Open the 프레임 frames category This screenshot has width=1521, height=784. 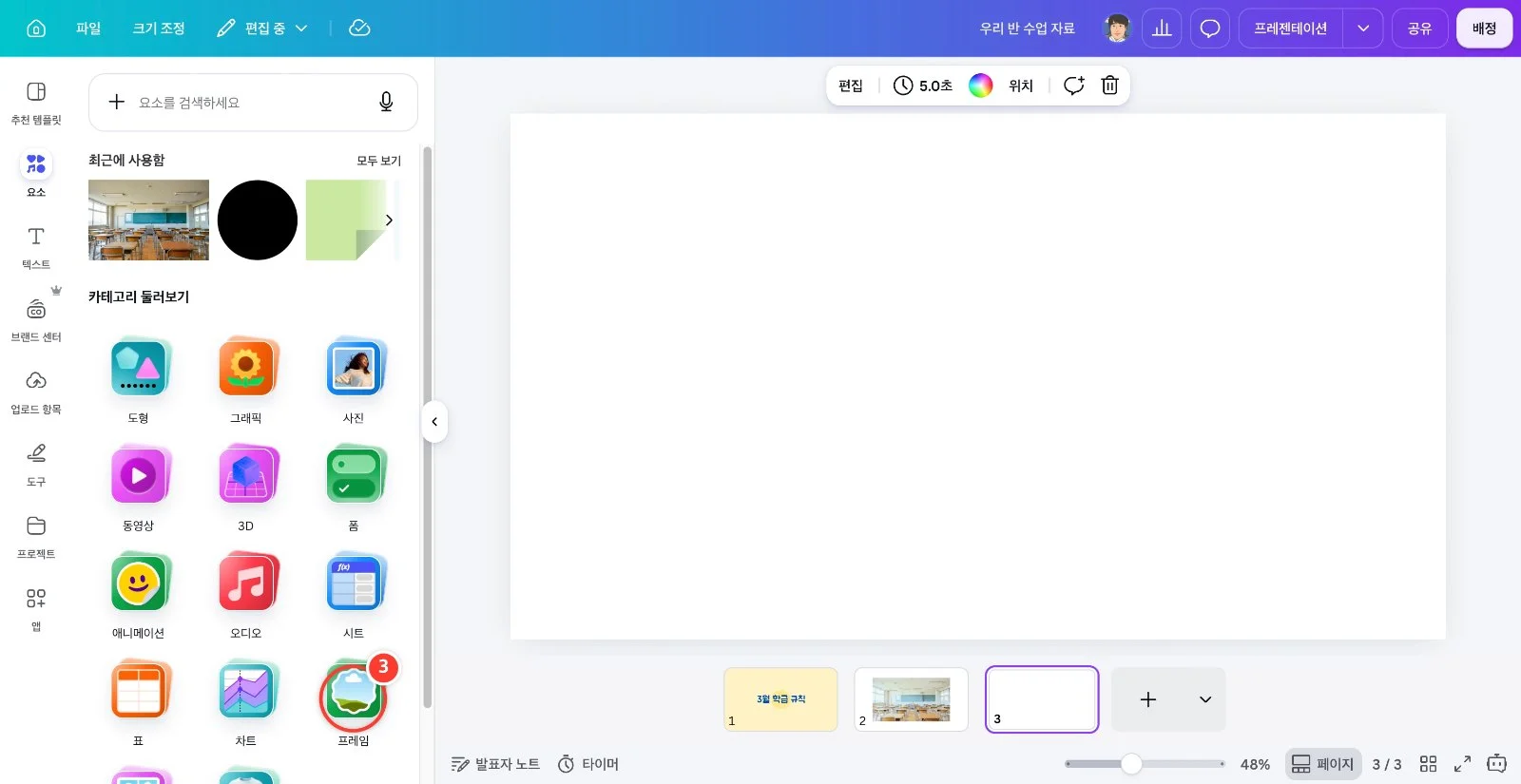click(354, 702)
